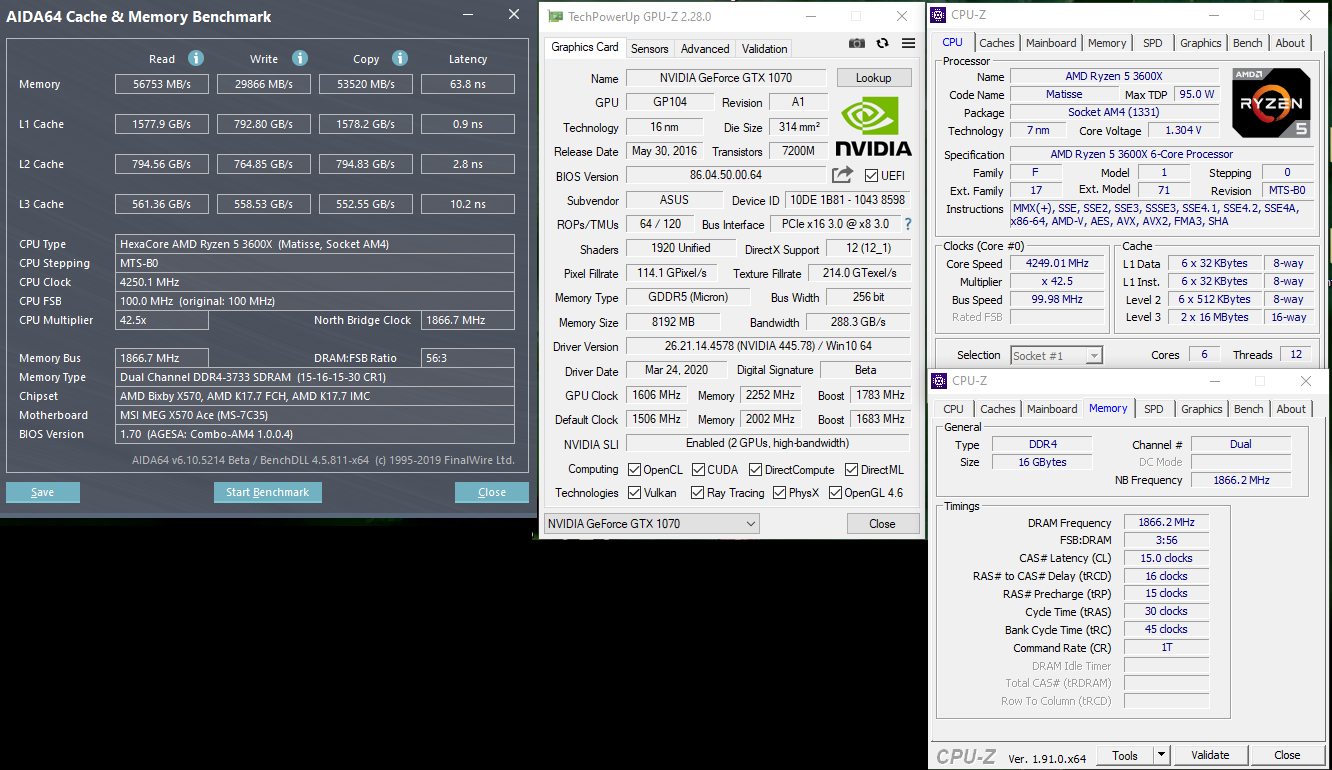Click the AMD Ryzen 5 logo in CPU-Z
This screenshot has width=1332, height=770.
pos(1270,103)
